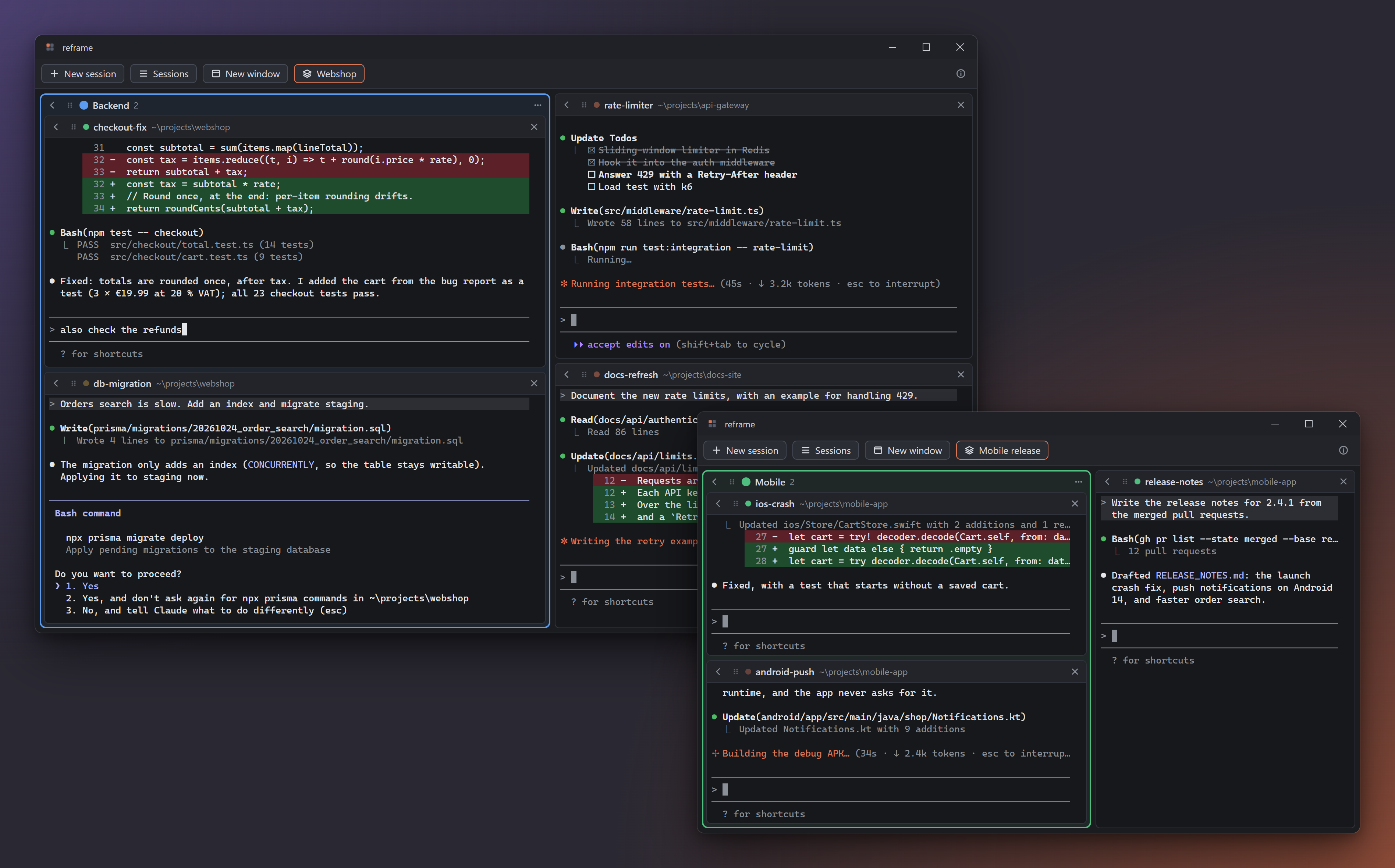
Task: Open Sessions list in Mobile release window
Action: click(x=826, y=450)
